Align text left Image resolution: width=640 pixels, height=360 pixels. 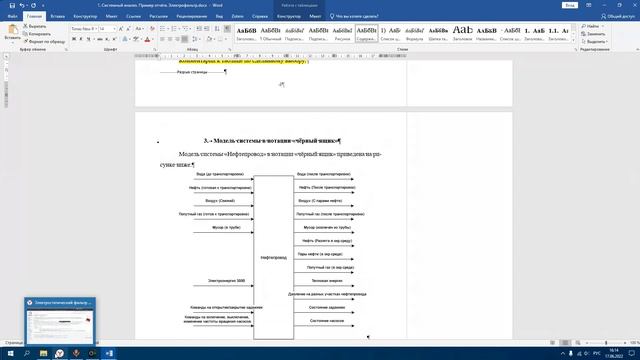click(x=162, y=39)
